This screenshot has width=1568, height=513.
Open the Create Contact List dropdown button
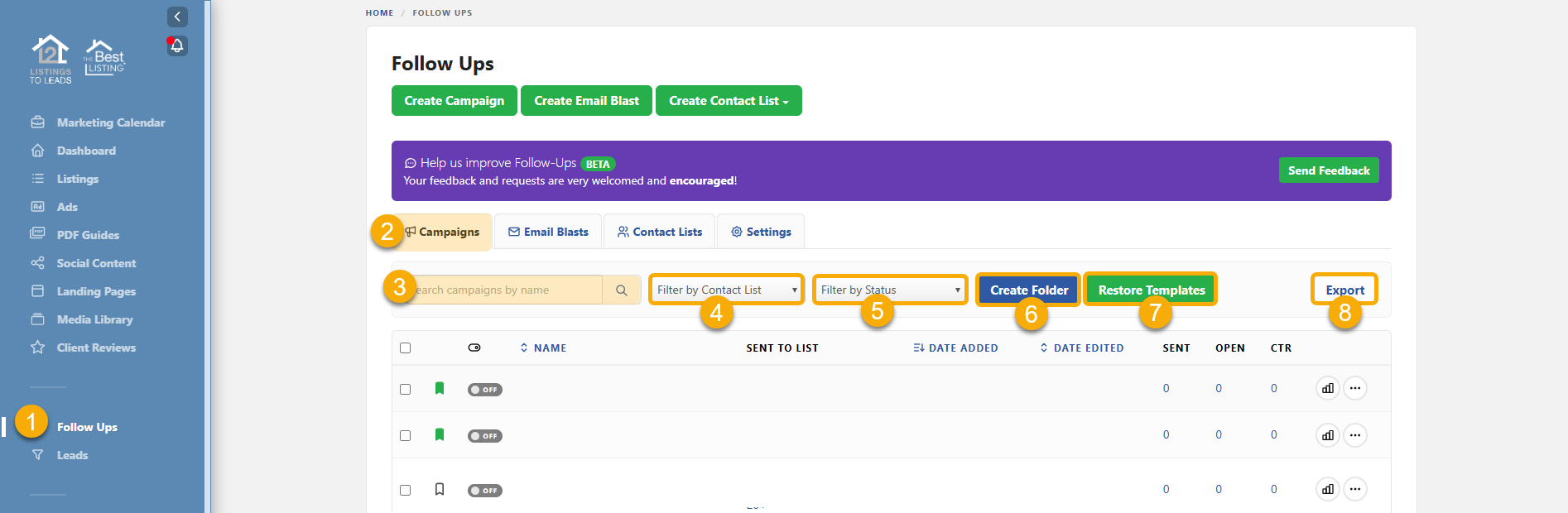coord(729,101)
